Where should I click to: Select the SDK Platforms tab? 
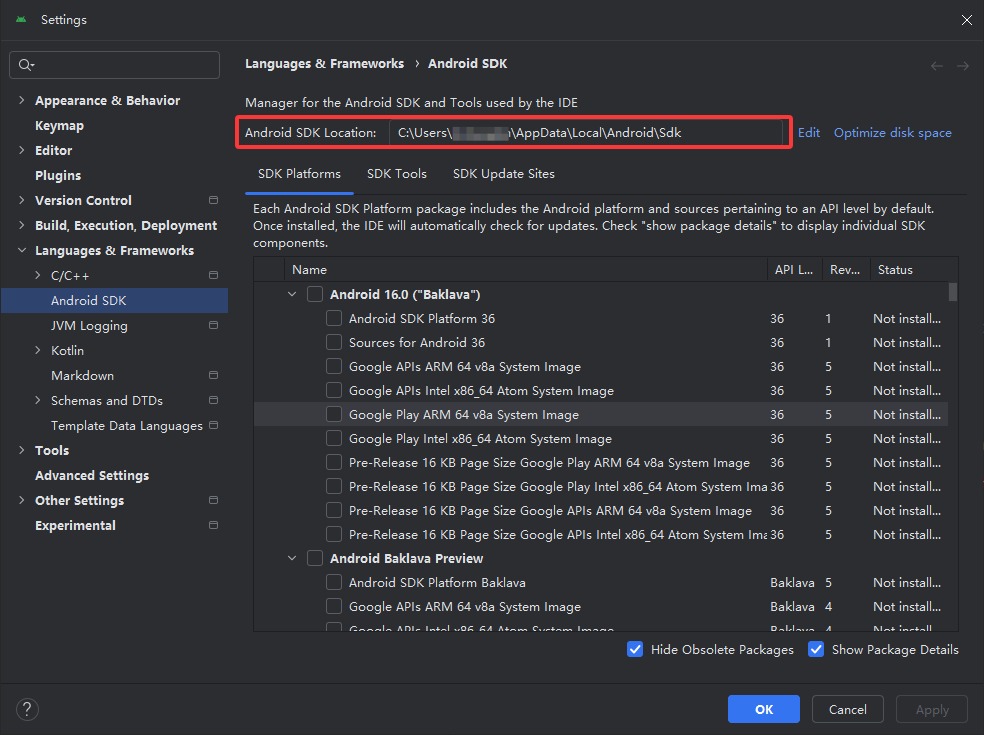[x=299, y=174]
